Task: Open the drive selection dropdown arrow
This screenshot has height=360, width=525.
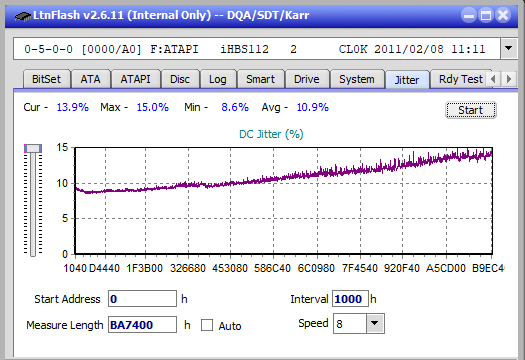Action: point(509,49)
